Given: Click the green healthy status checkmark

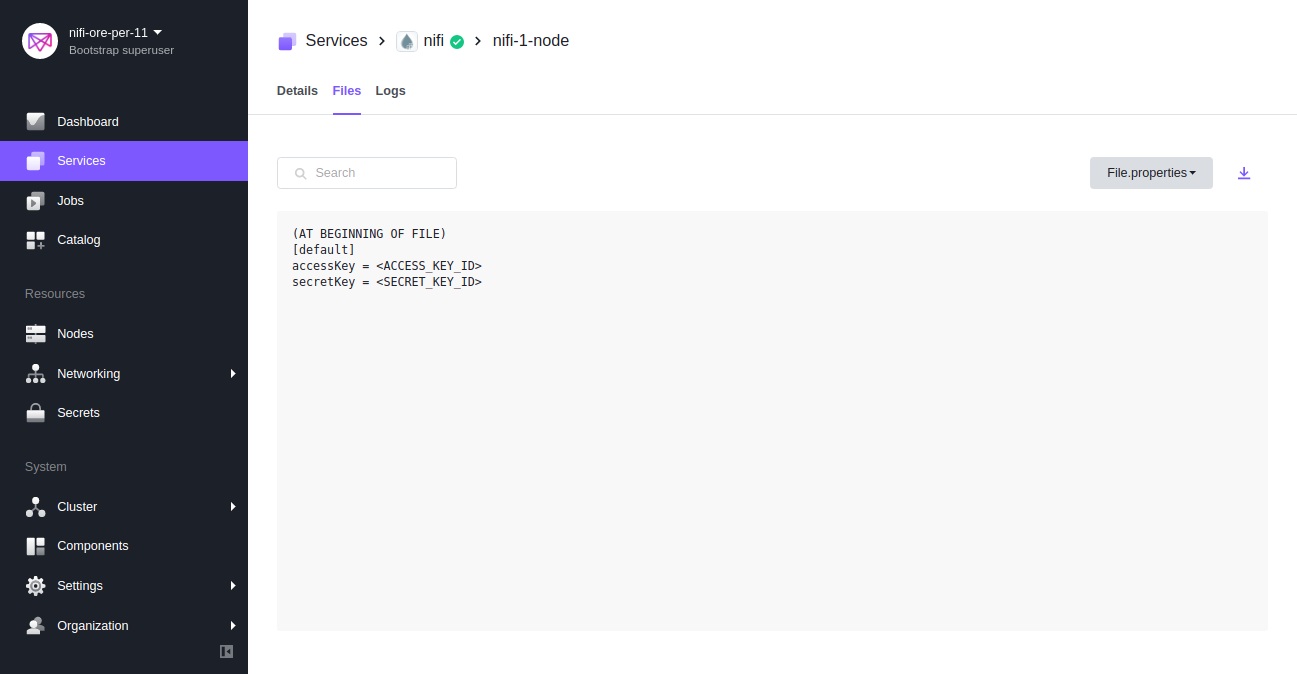Looking at the screenshot, I should [457, 42].
